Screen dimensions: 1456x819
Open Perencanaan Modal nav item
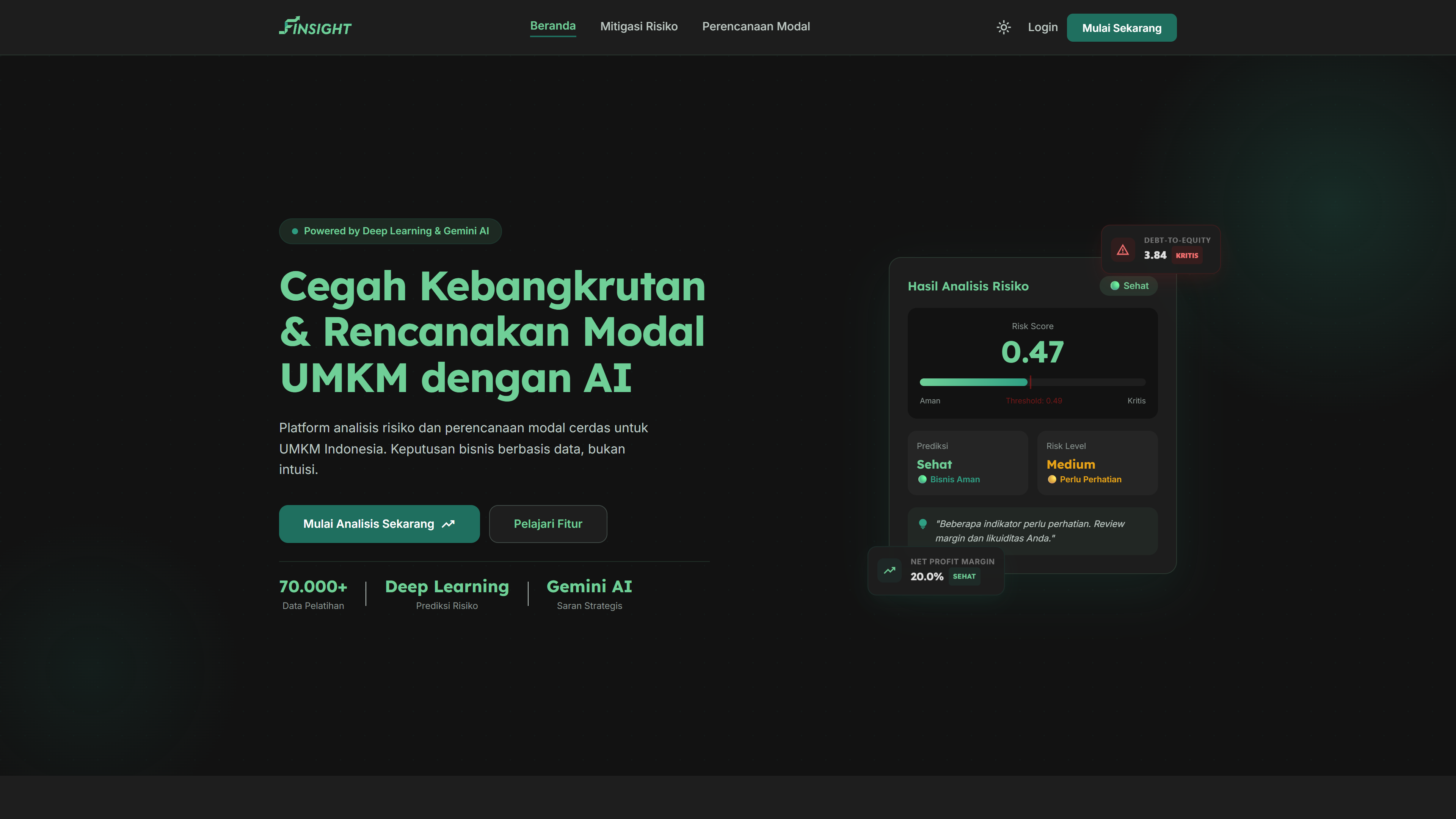pyautogui.click(x=756, y=27)
